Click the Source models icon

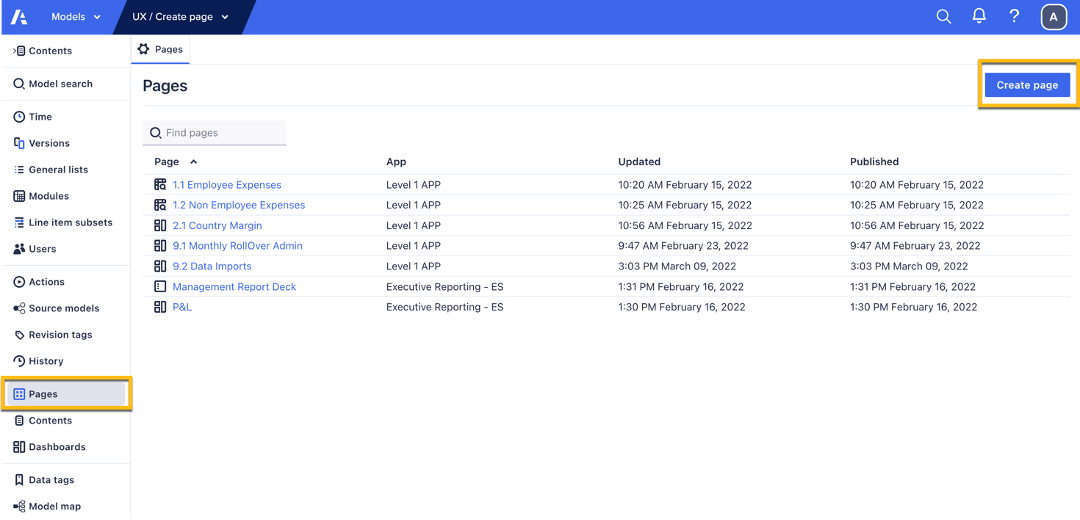19,309
